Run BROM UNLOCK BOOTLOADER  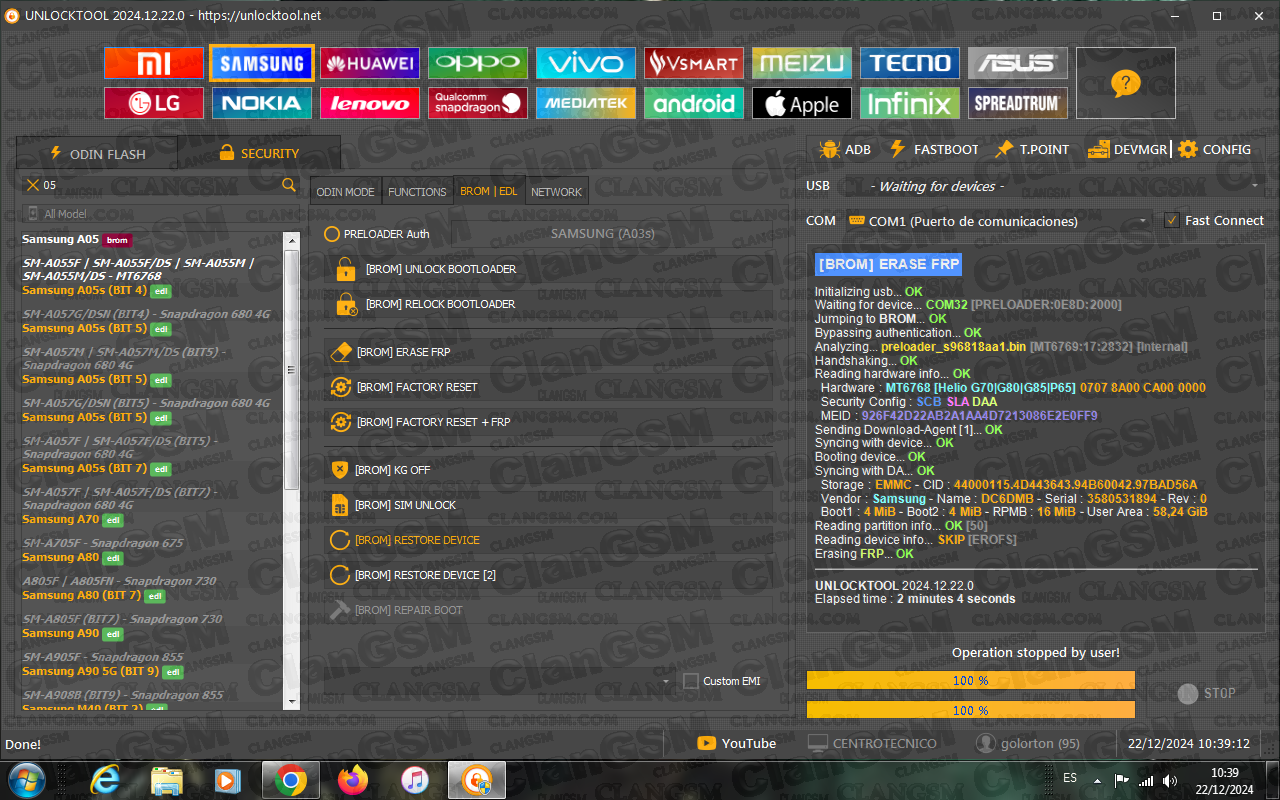(x=548, y=269)
